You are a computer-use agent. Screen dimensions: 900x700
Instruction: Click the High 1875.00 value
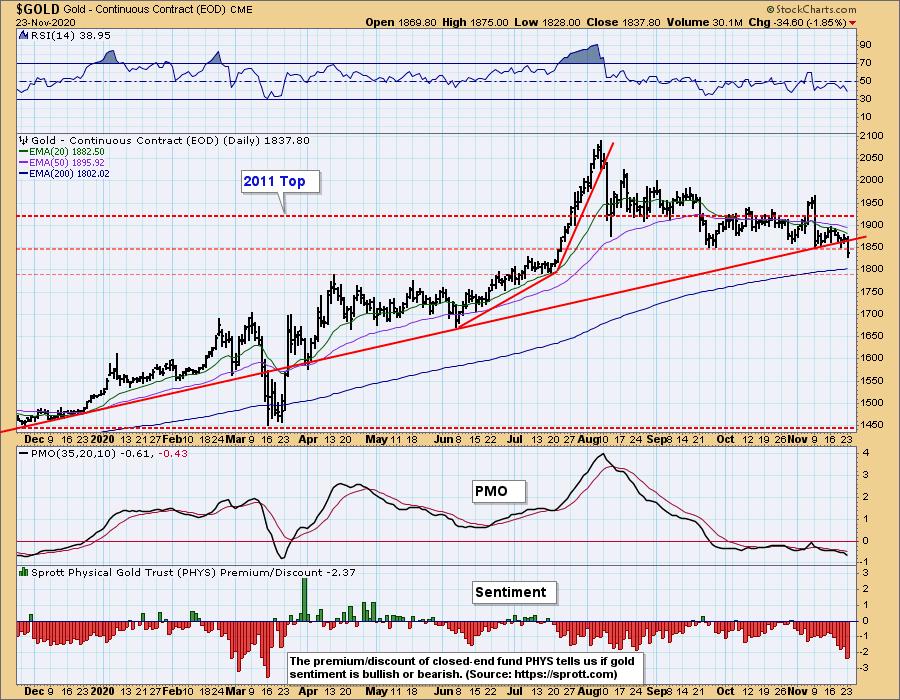pyautogui.click(x=475, y=22)
